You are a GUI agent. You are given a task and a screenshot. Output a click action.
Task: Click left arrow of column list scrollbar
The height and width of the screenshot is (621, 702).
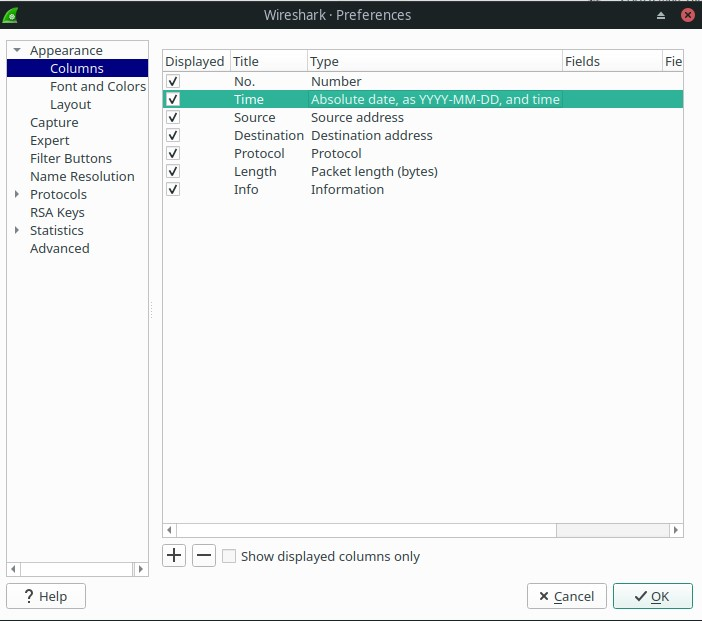170,530
